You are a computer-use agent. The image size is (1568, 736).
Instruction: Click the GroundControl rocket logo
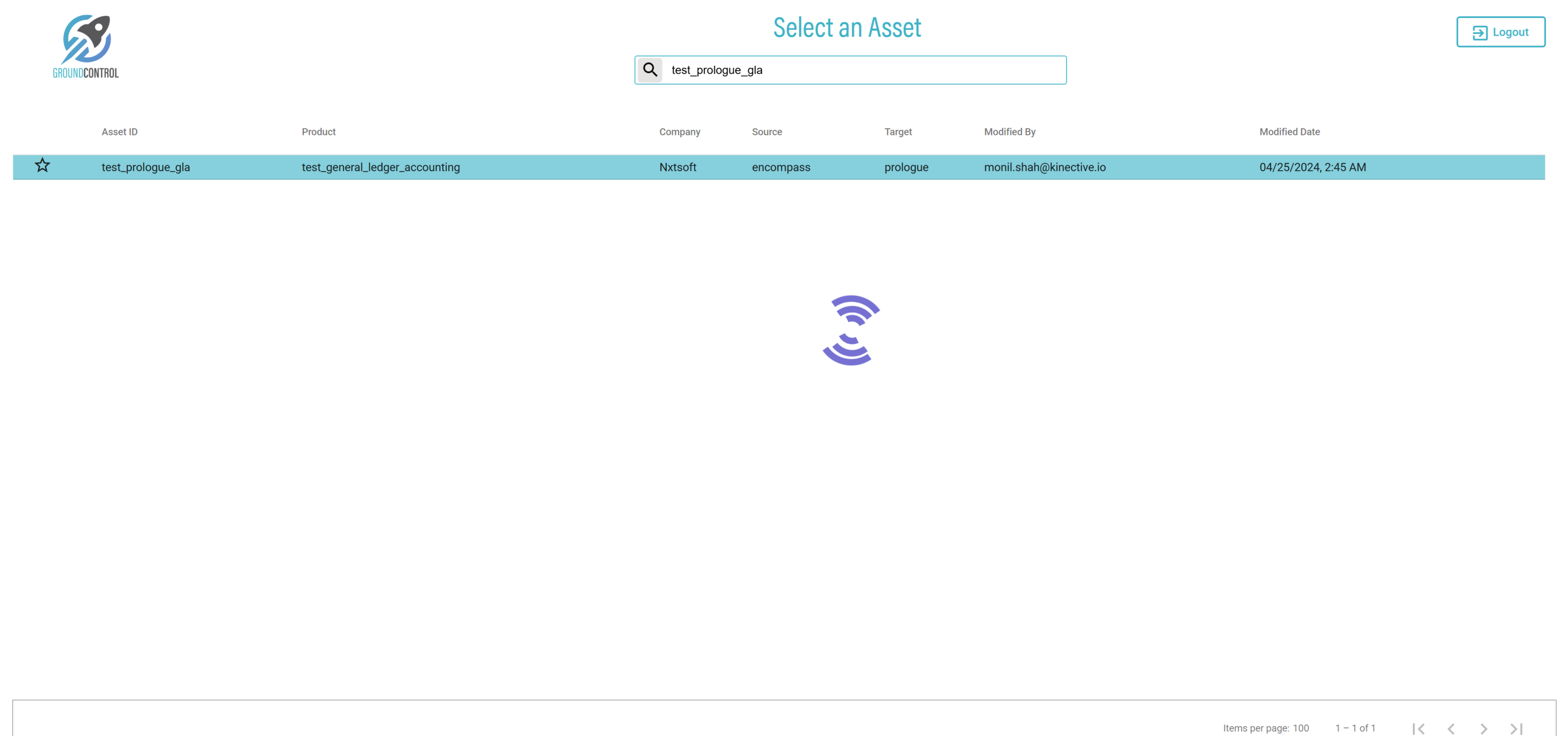[x=86, y=46]
